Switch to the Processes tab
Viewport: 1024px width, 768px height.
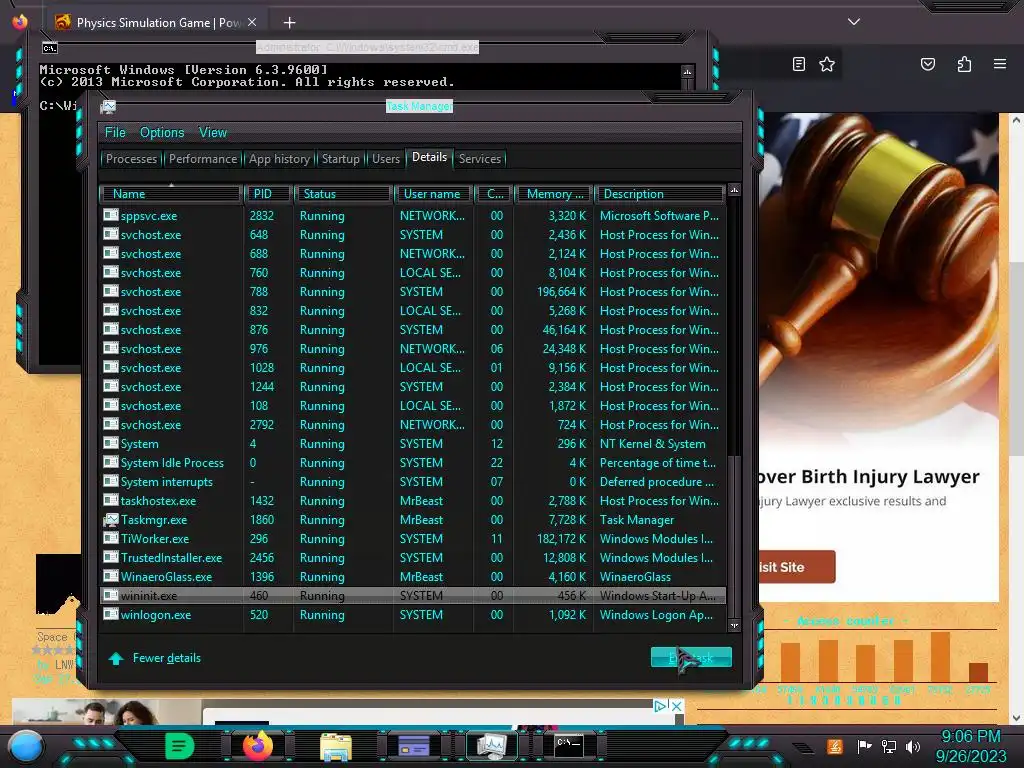click(x=131, y=159)
